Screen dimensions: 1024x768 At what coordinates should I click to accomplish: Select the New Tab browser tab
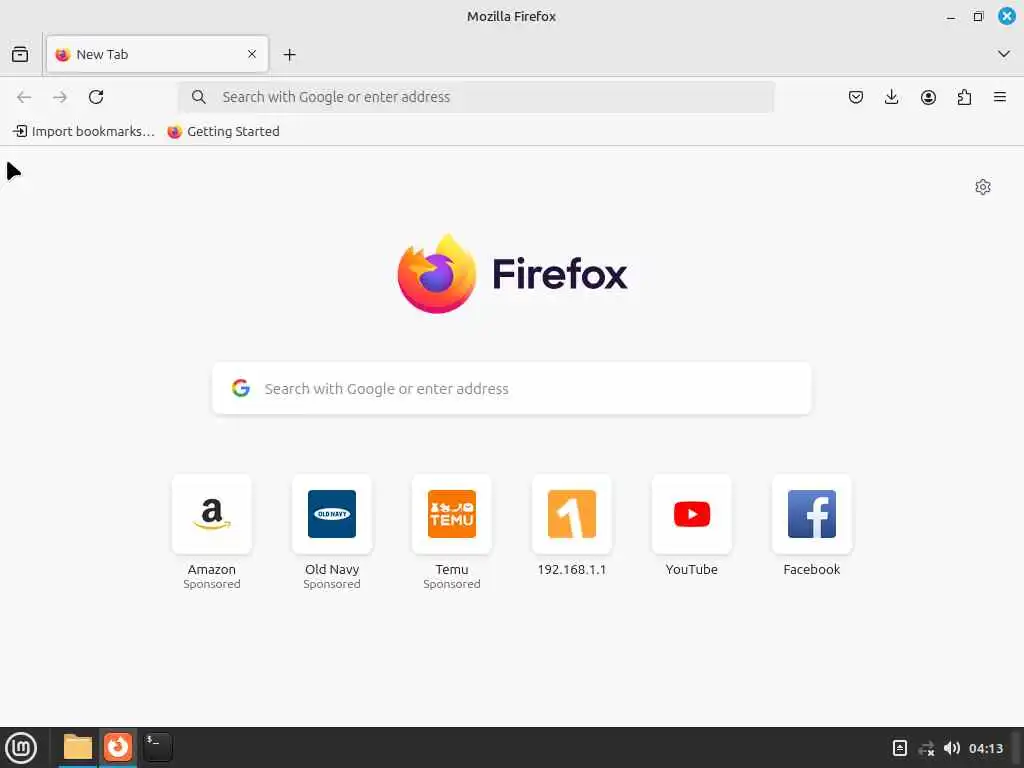(157, 54)
